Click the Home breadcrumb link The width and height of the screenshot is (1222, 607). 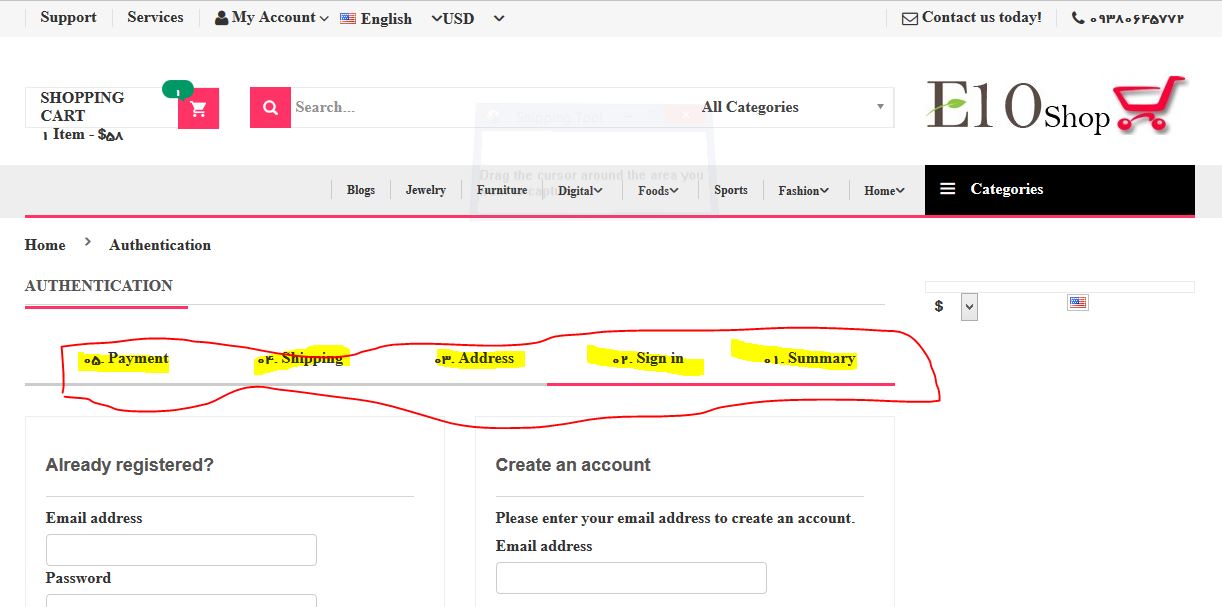[45, 245]
